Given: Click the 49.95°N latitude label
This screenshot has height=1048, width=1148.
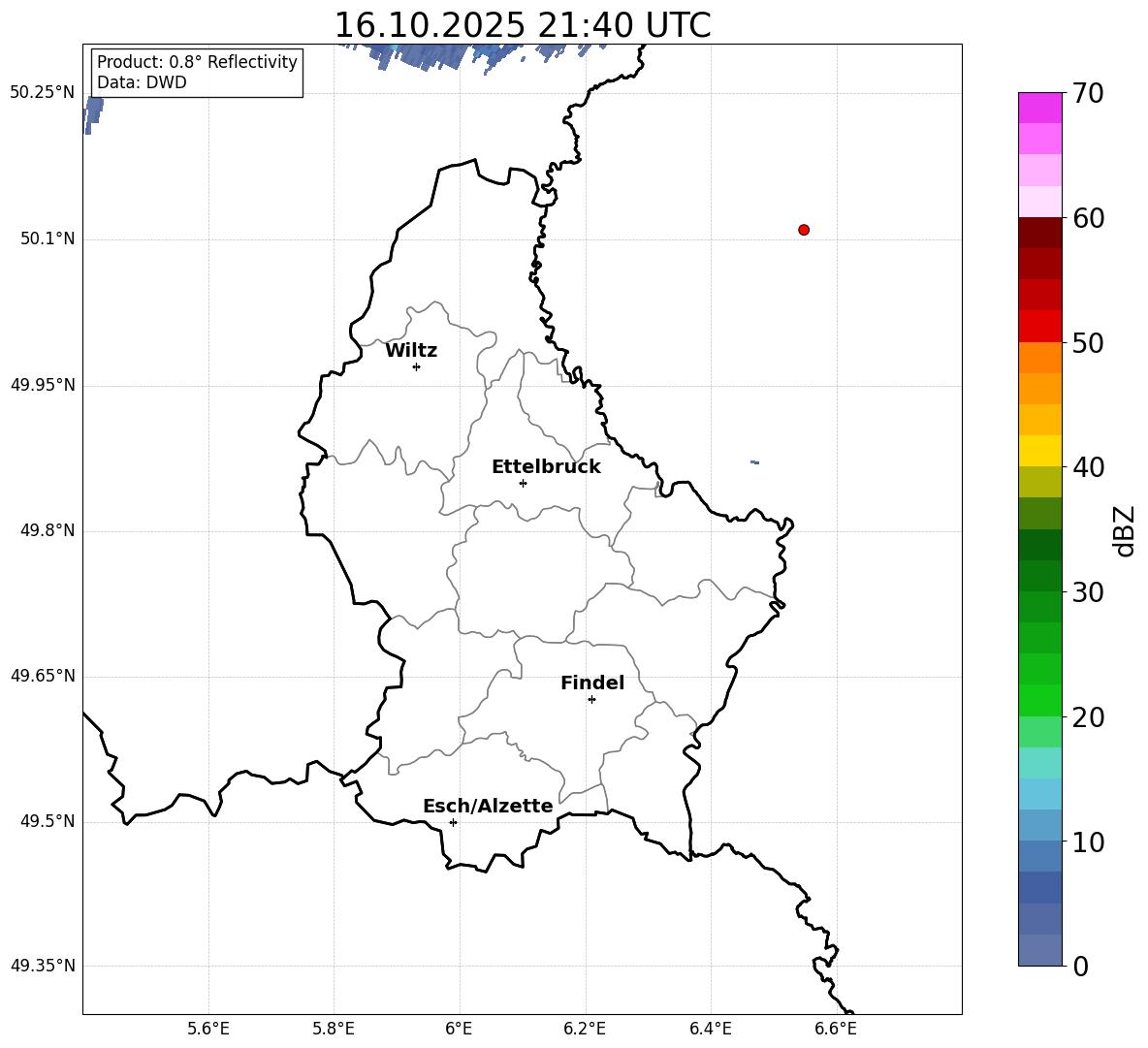Looking at the screenshot, I should pyautogui.click(x=43, y=385).
